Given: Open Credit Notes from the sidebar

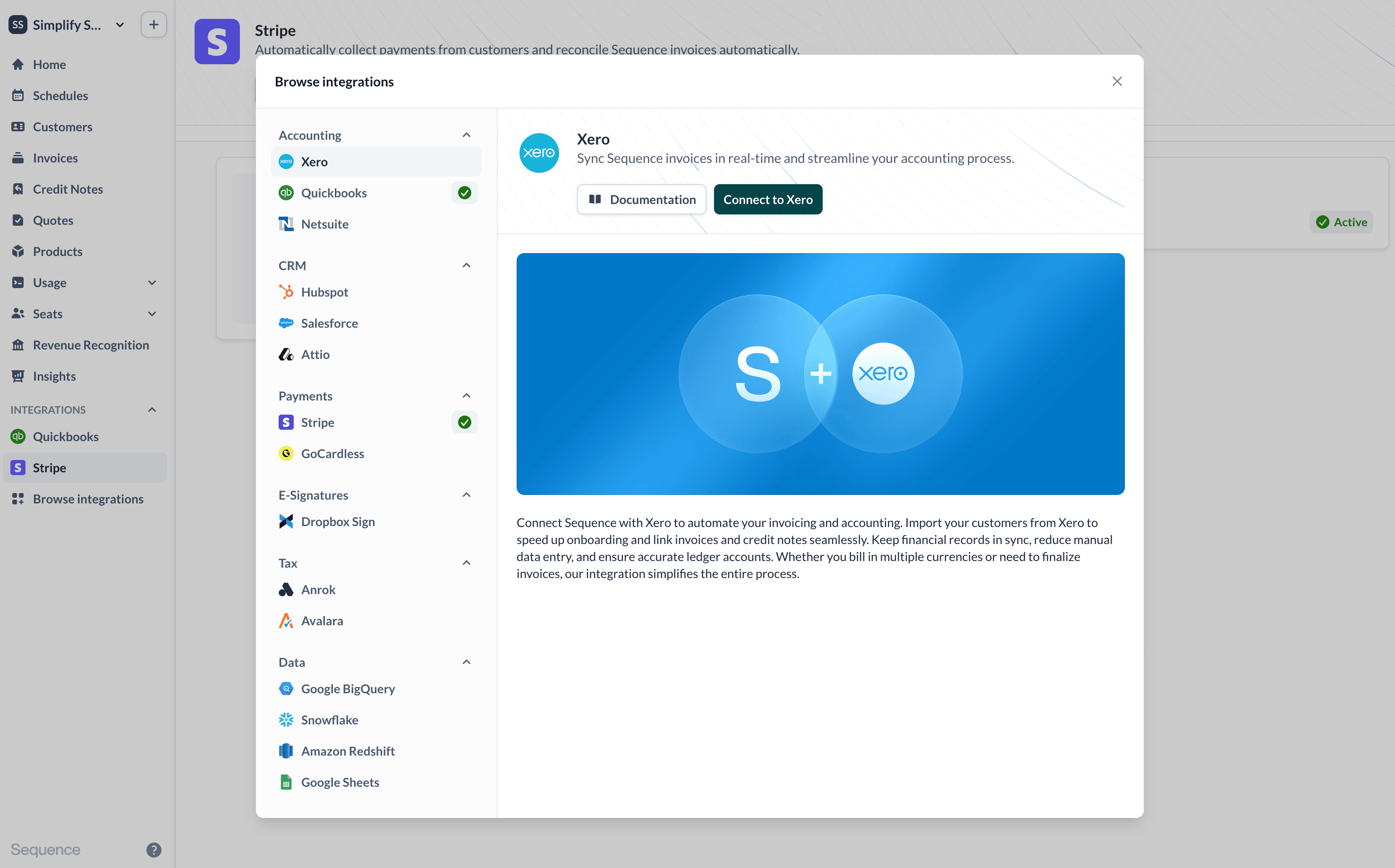Looking at the screenshot, I should point(68,189).
